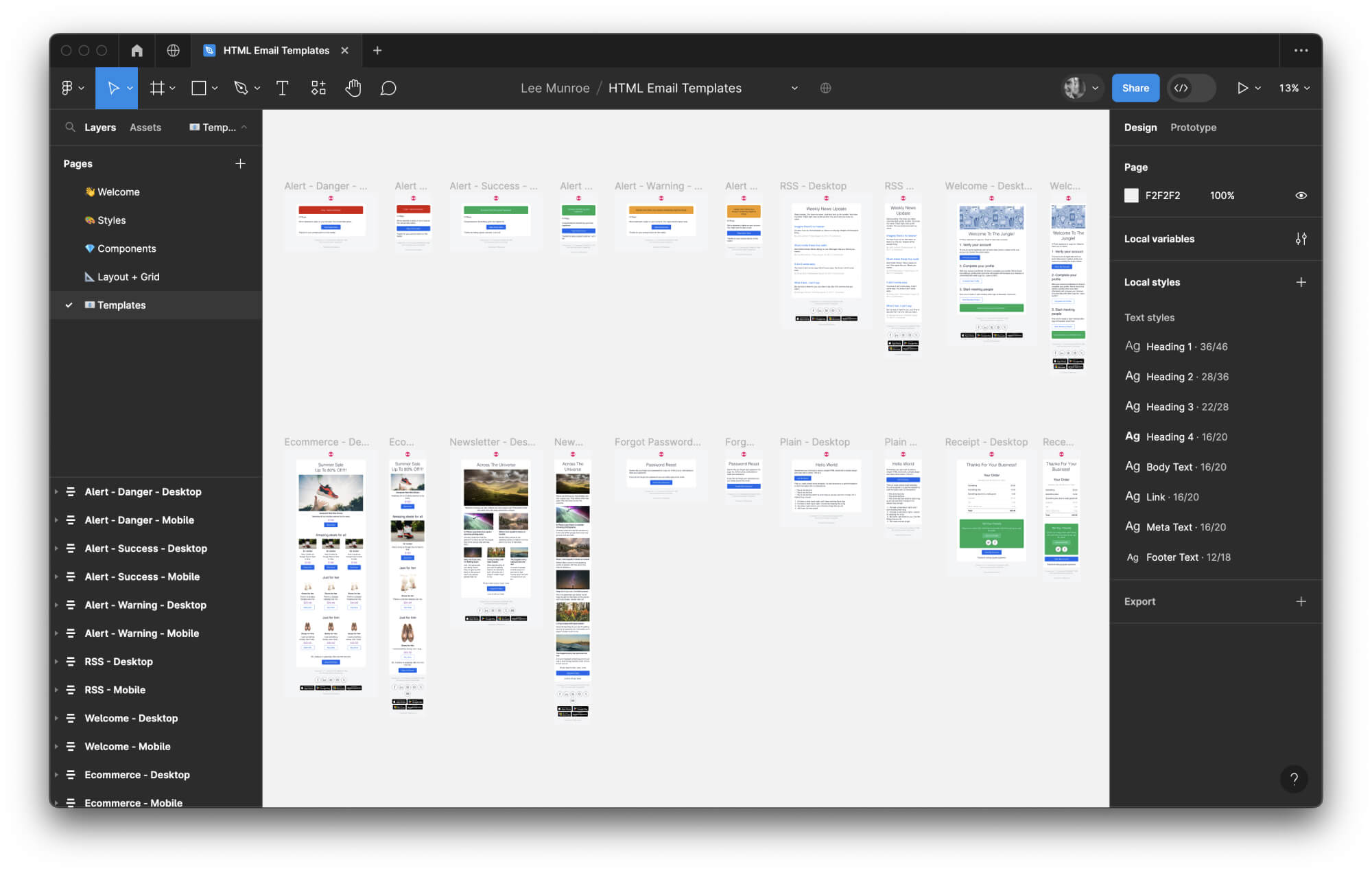Open the Community globe icon in tab bar

click(173, 50)
